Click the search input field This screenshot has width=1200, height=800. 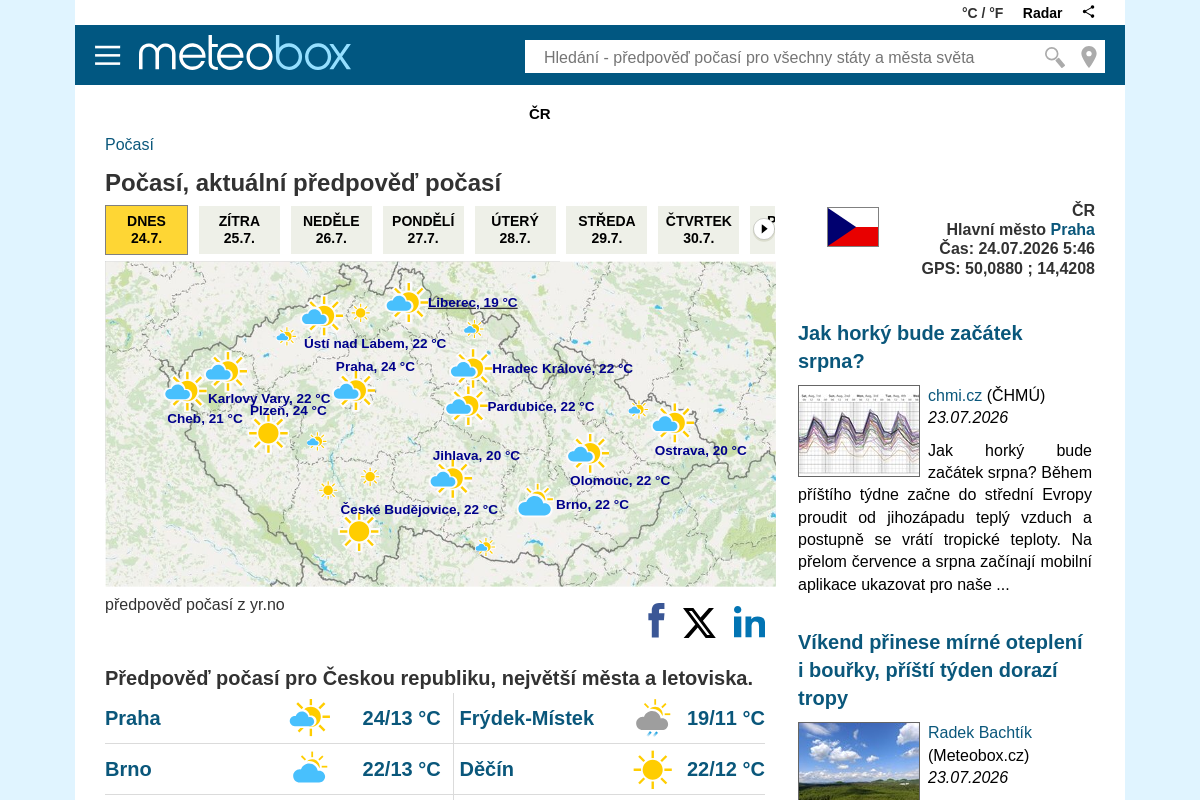point(783,57)
